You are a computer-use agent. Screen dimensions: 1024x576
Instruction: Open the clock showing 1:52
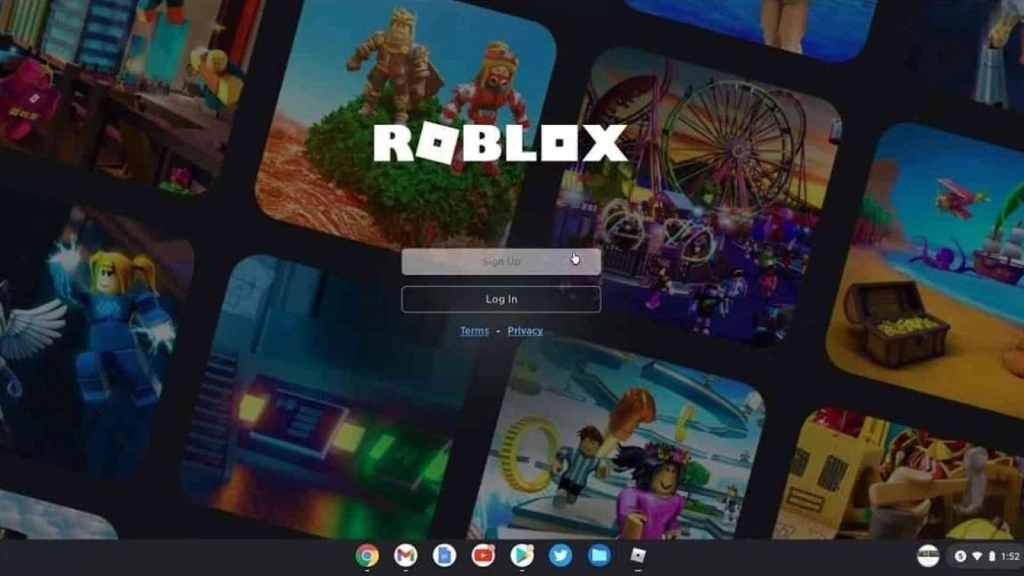click(1010, 556)
